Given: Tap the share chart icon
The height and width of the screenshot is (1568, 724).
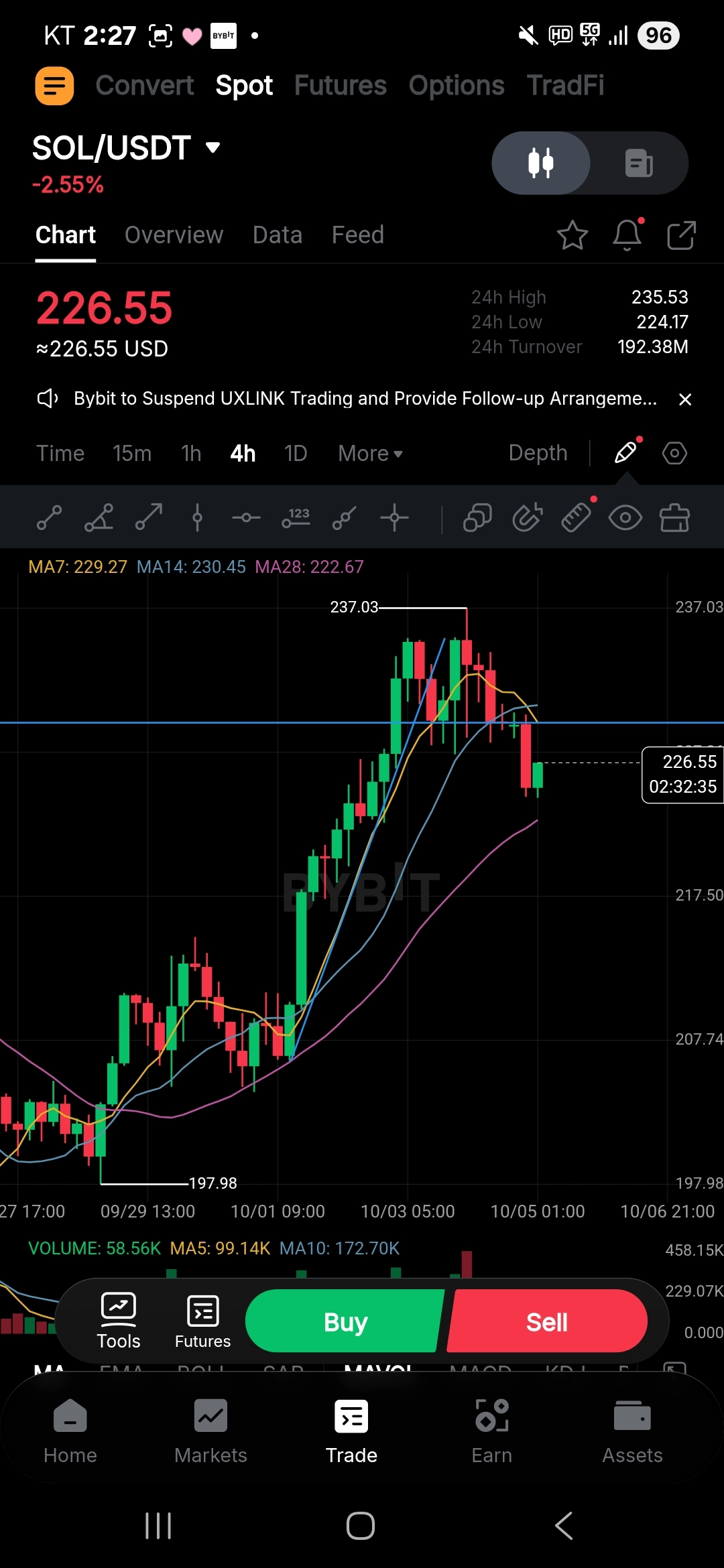Looking at the screenshot, I should 681,235.
